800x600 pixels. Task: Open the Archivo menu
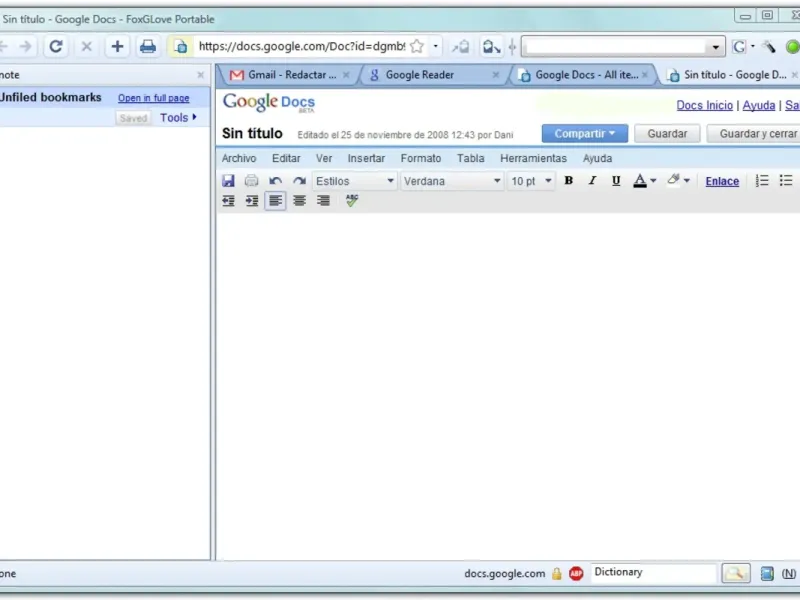coord(239,159)
